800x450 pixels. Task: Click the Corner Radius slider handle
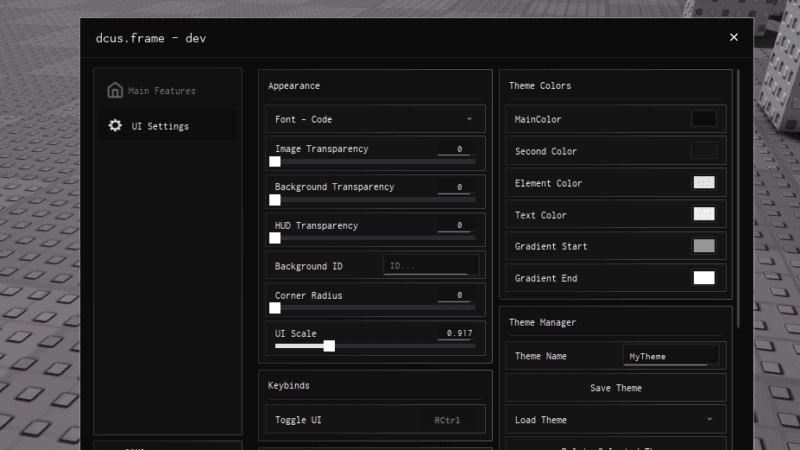(275, 308)
